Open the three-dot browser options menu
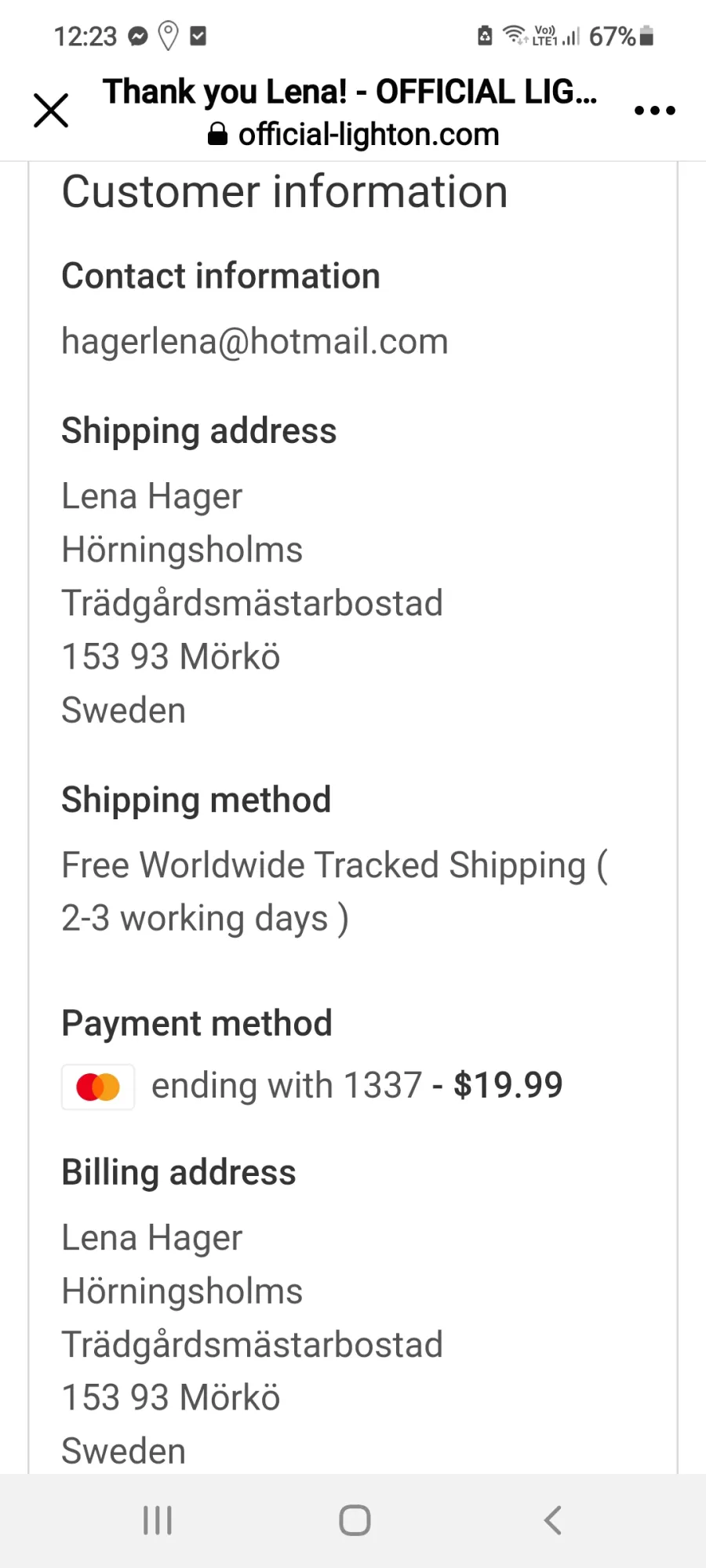 pyautogui.click(x=654, y=111)
